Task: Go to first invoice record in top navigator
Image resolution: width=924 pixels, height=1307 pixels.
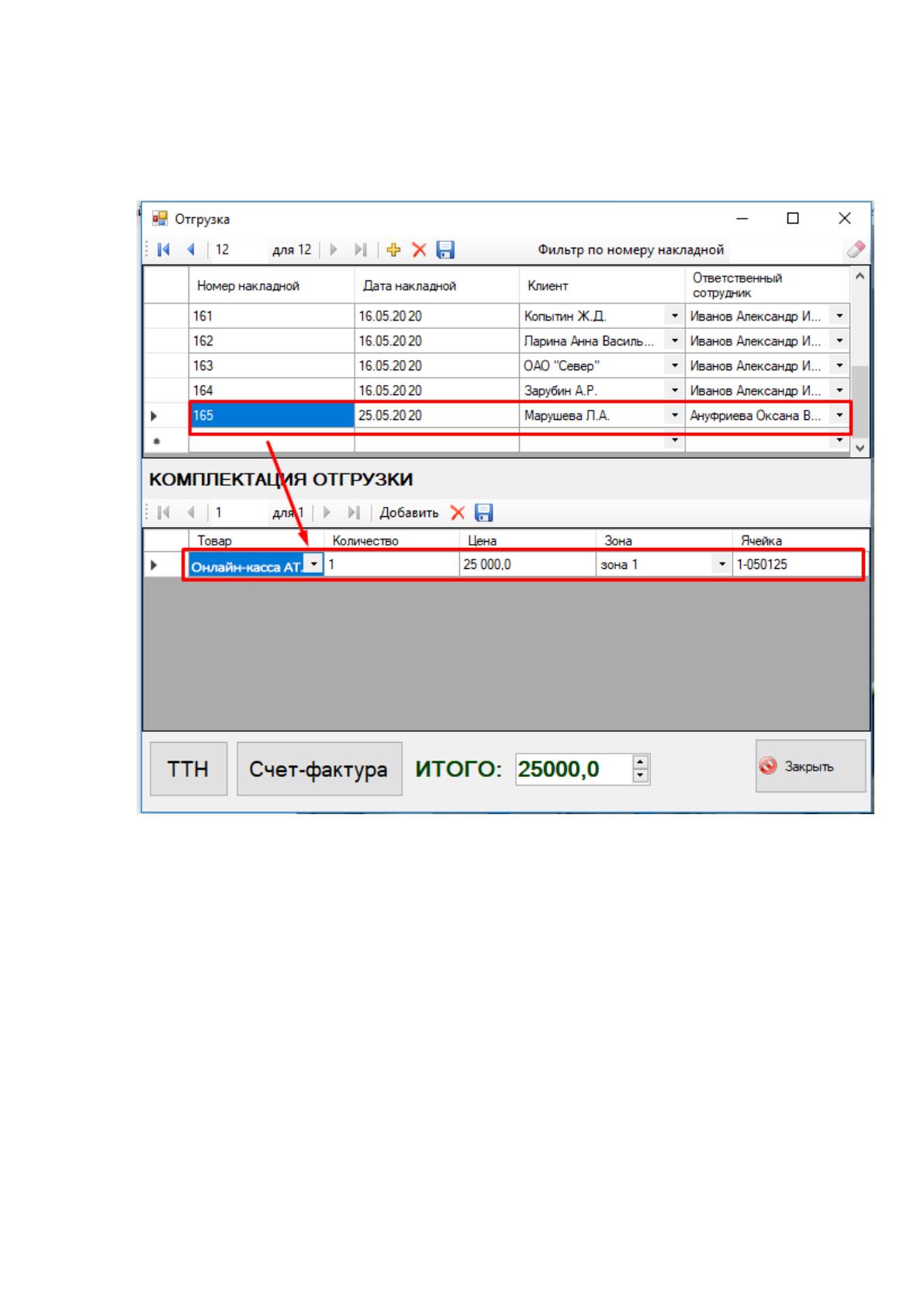Action: tap(164, 250)
